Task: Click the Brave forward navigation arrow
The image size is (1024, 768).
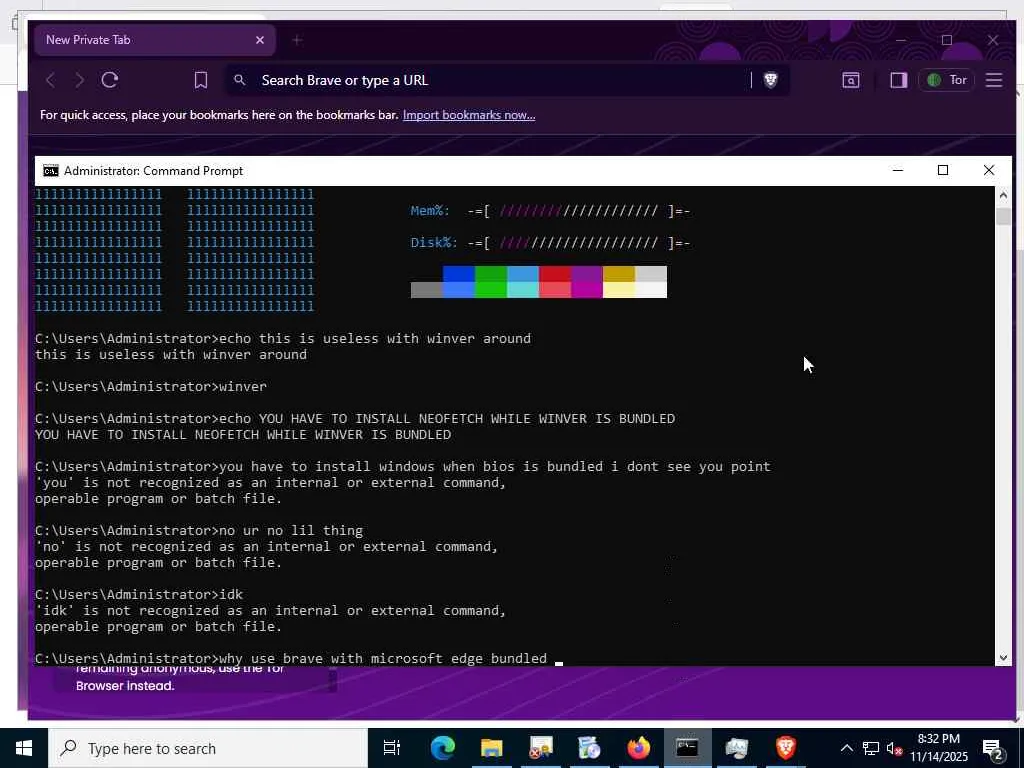Action: 80,80
